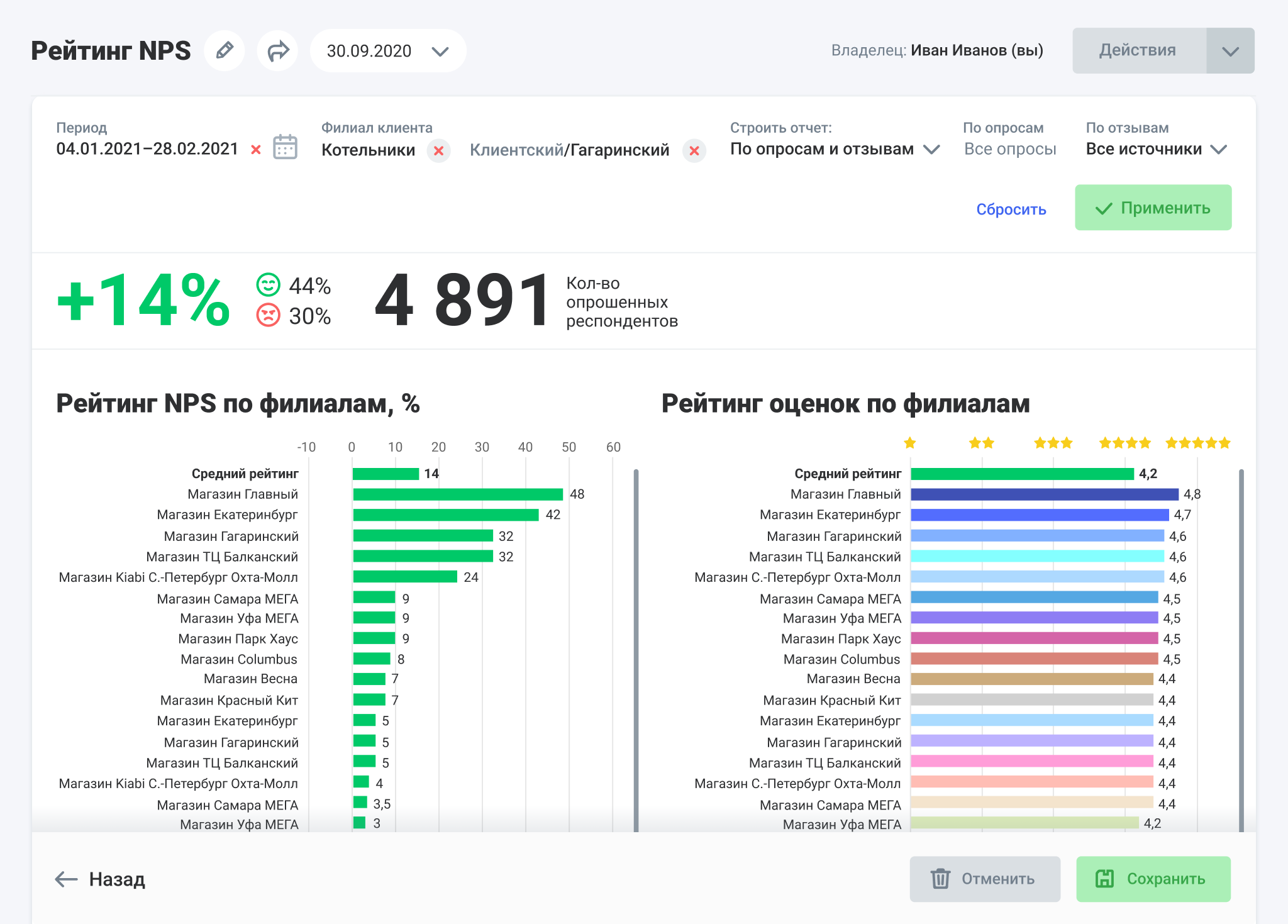Click the back arrow icon next to Назад
Viewport: 1288px width, 924px height.
[x=66, y=879]
